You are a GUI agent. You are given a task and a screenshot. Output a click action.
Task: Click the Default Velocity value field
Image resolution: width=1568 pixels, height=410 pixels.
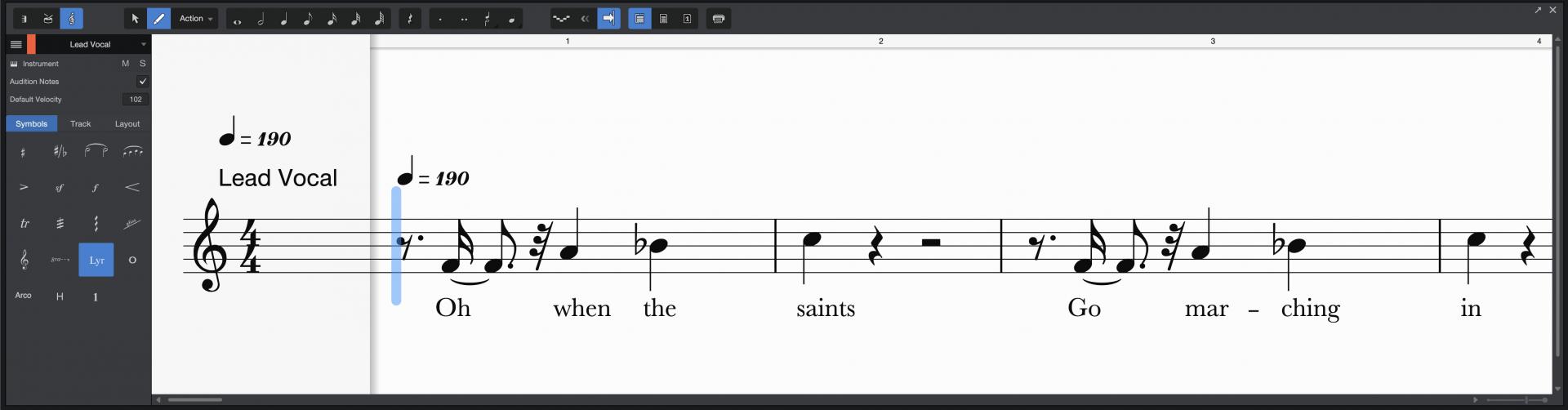coord(136,100)
